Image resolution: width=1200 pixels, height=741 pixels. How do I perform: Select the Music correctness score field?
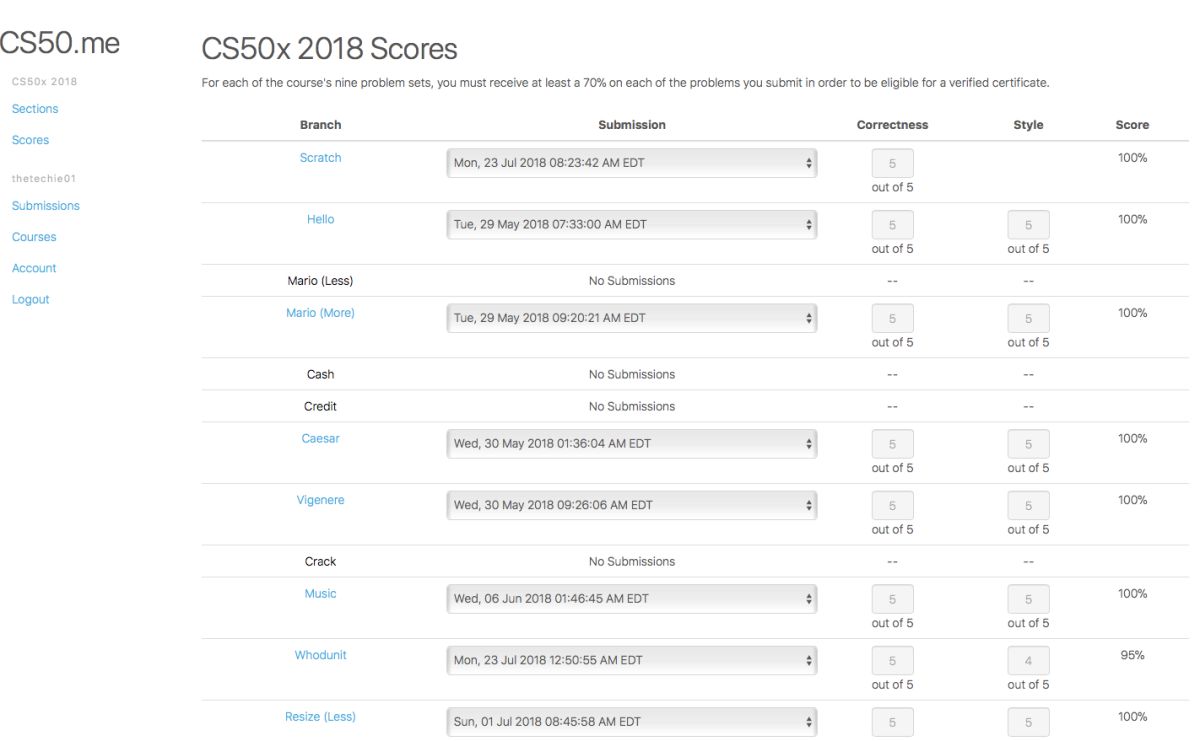pos(892,599)
